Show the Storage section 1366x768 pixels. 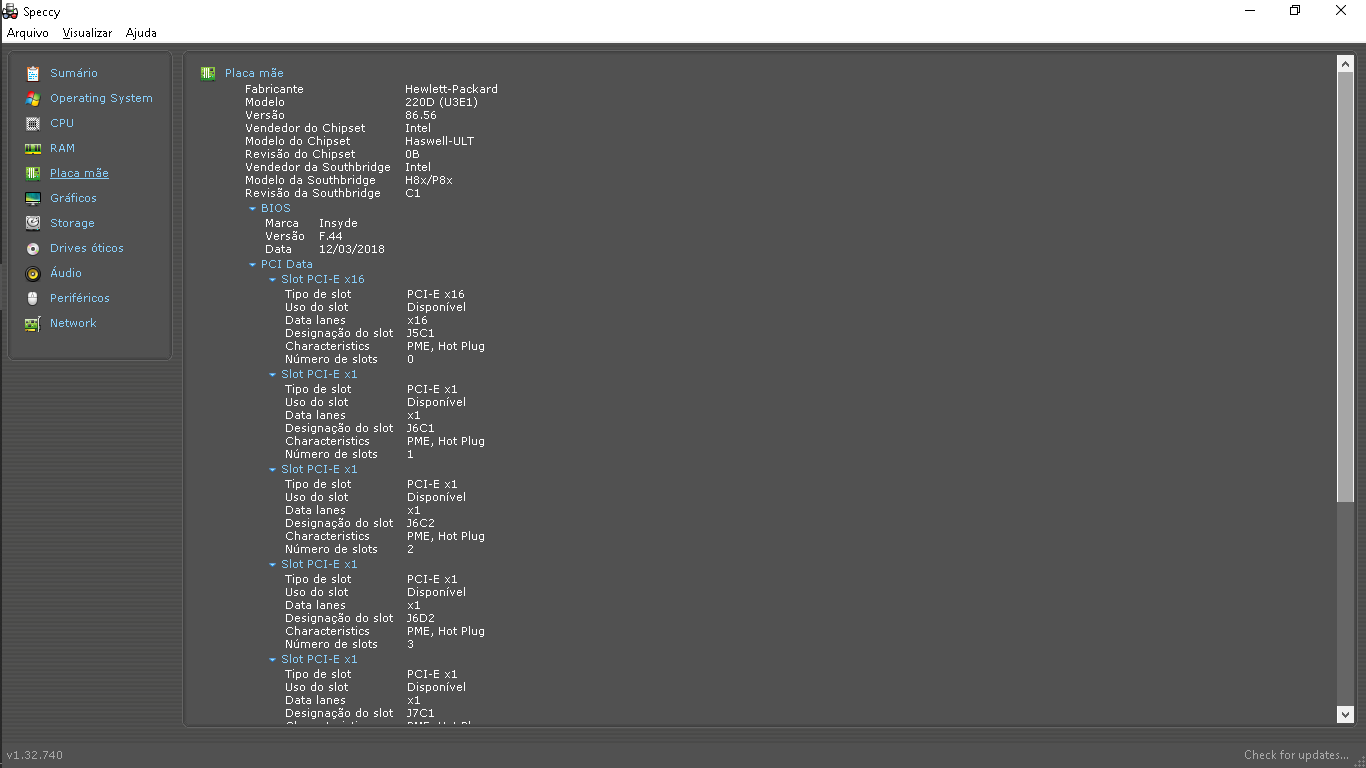click(72, 223)
